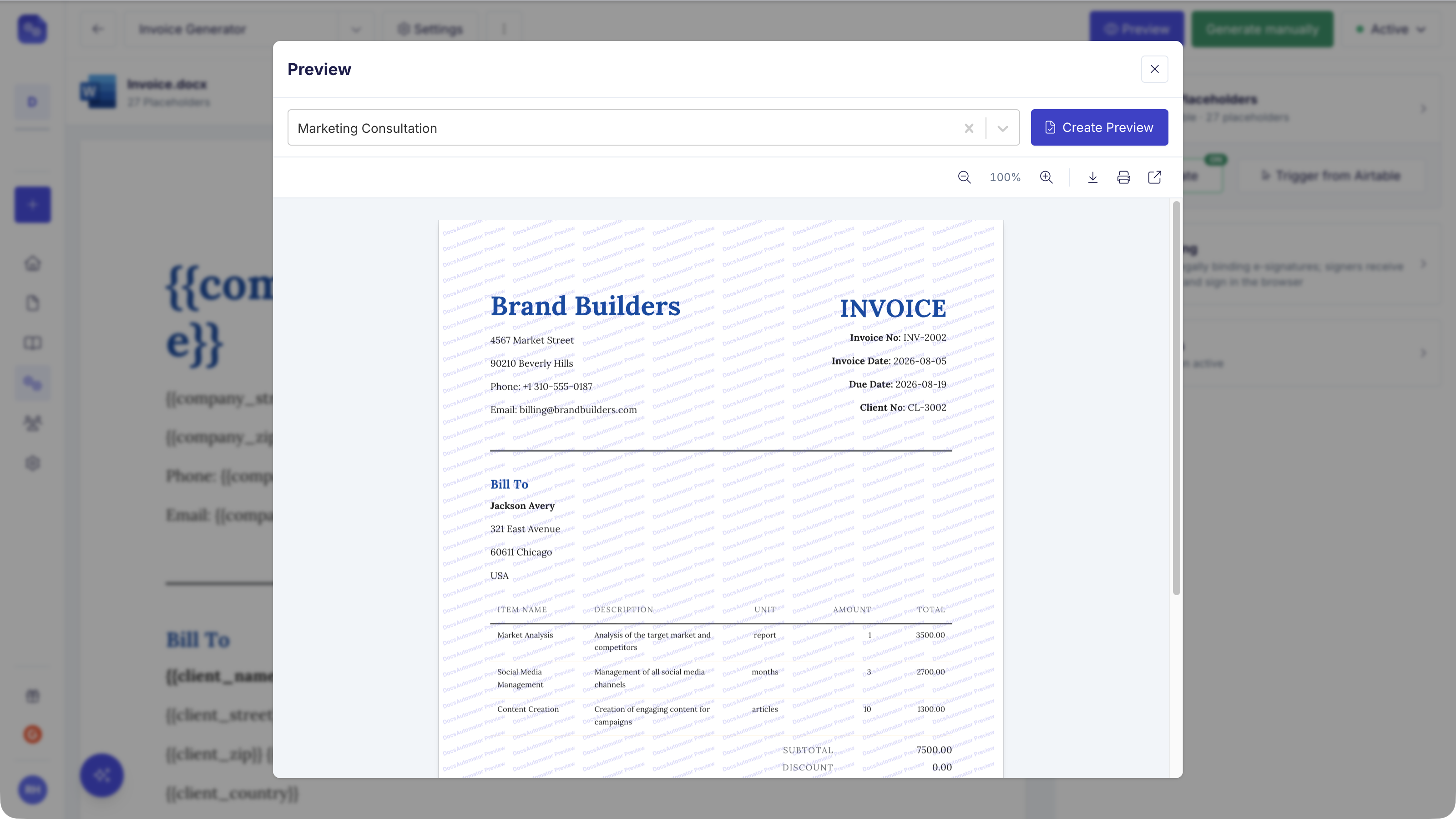Image resolution: width=1456 pixels, height=819 pixels.
Task: Click the Client No CL-3002 line
Action: (903, 408)
